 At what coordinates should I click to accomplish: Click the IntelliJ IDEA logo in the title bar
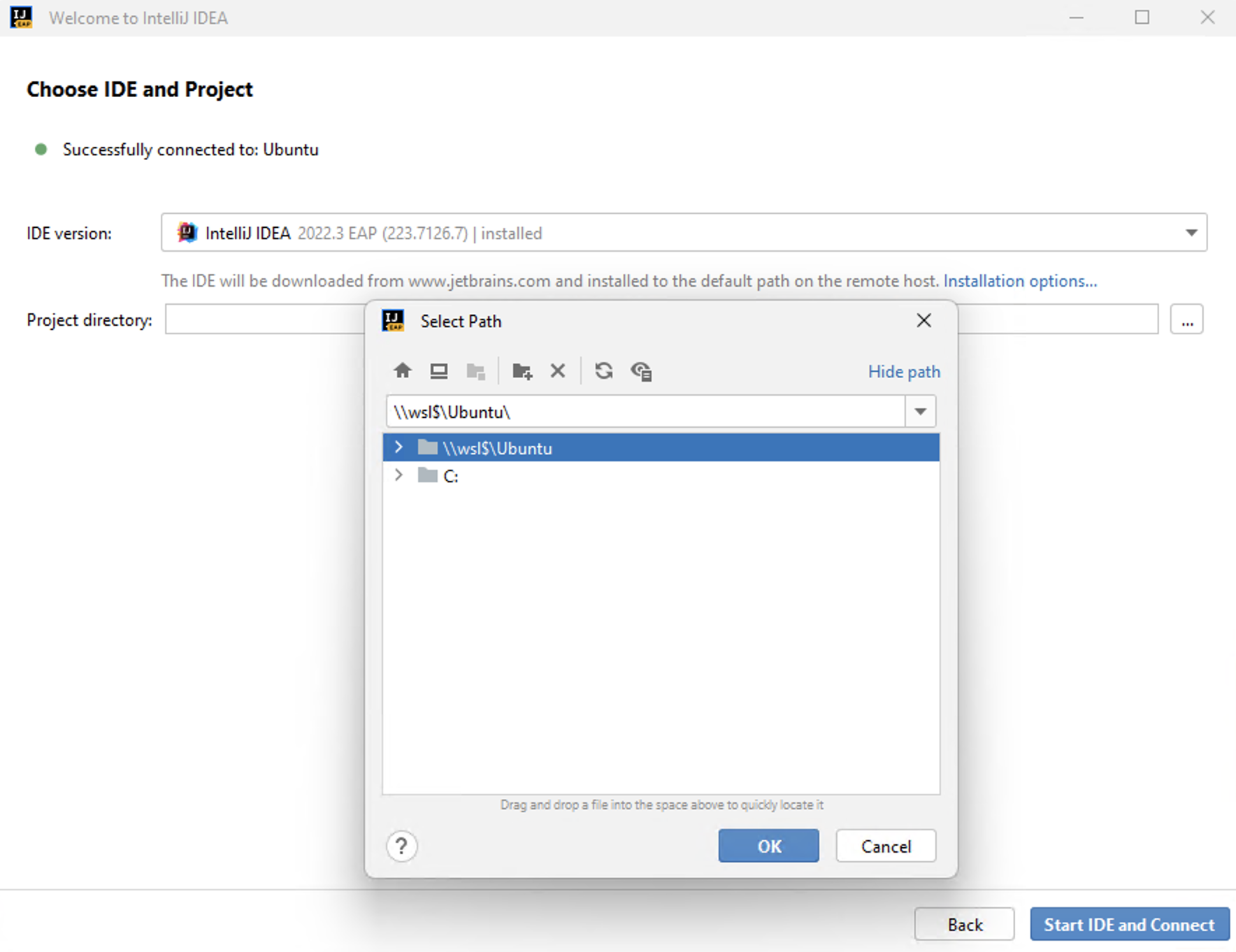click(21, 17)
